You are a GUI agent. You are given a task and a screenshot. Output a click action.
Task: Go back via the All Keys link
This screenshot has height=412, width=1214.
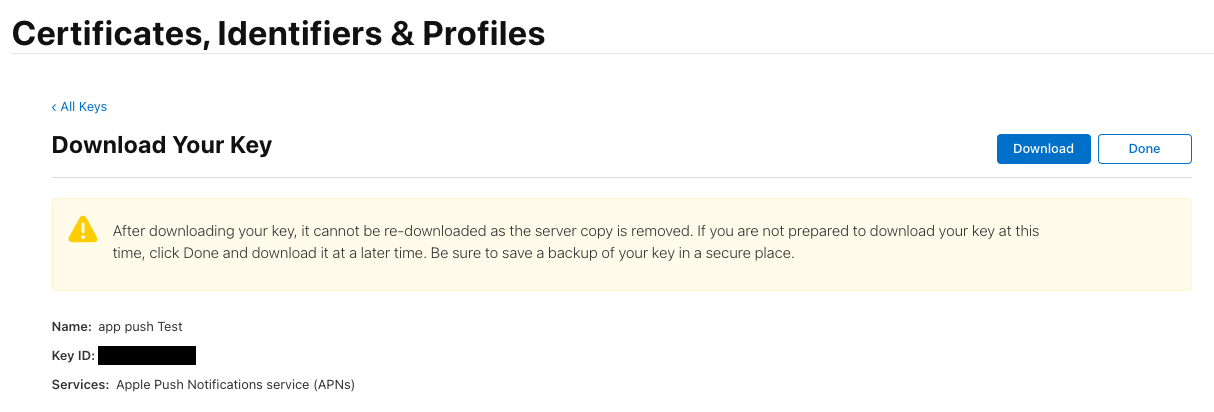coord(83,107)
